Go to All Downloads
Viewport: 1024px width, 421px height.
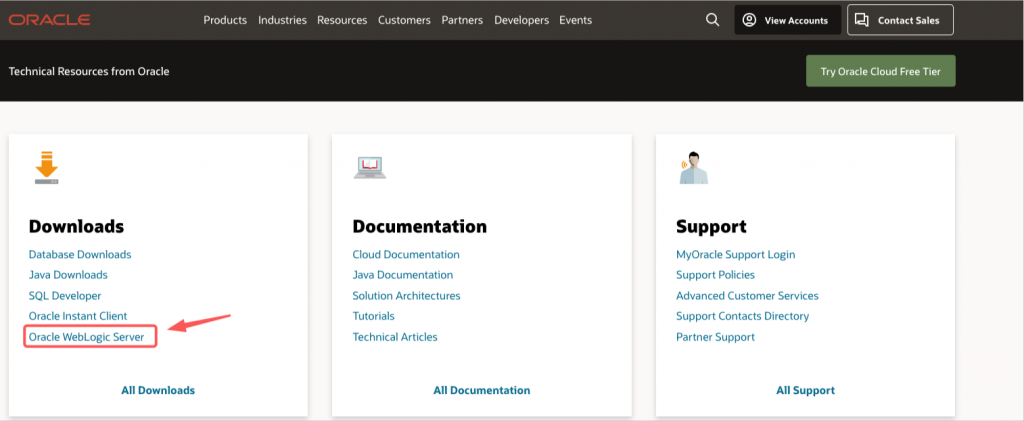[158, 390]
